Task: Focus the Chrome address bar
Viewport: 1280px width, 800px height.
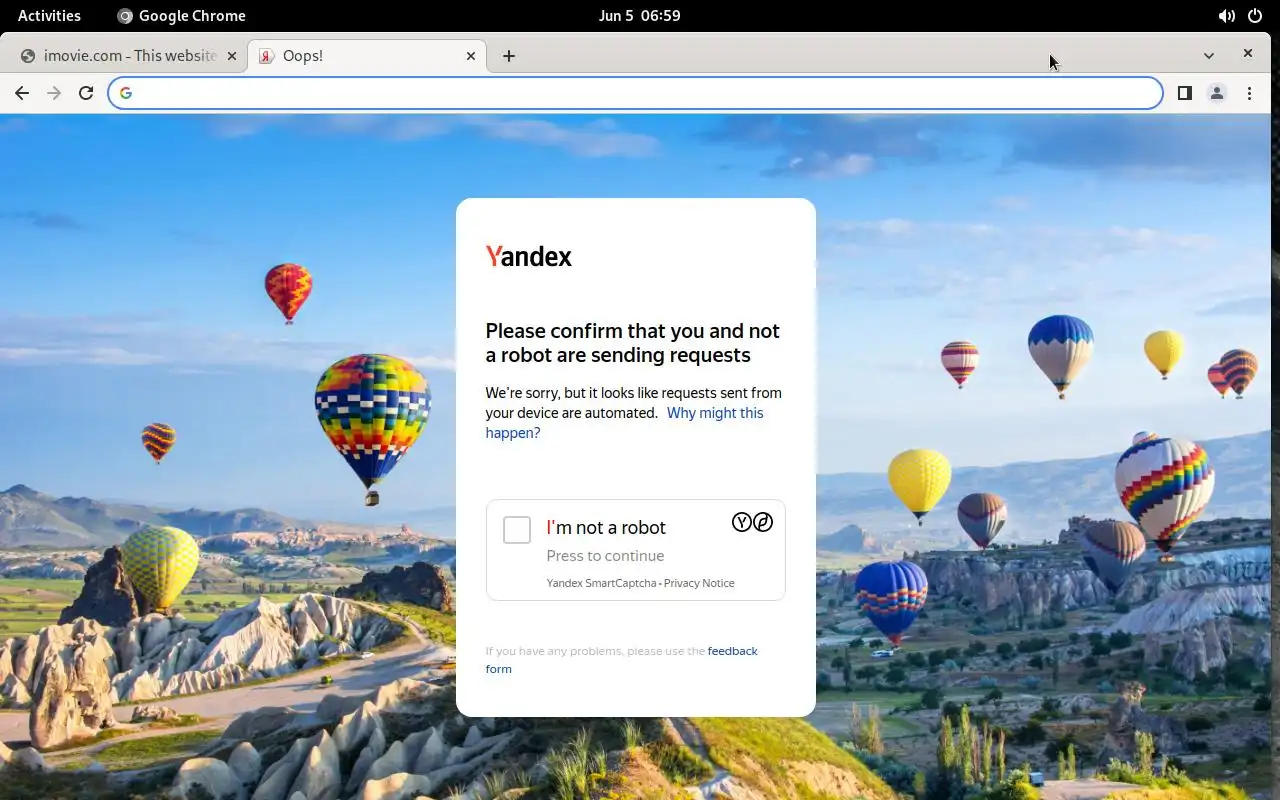Action: click(x=635, y=93)
